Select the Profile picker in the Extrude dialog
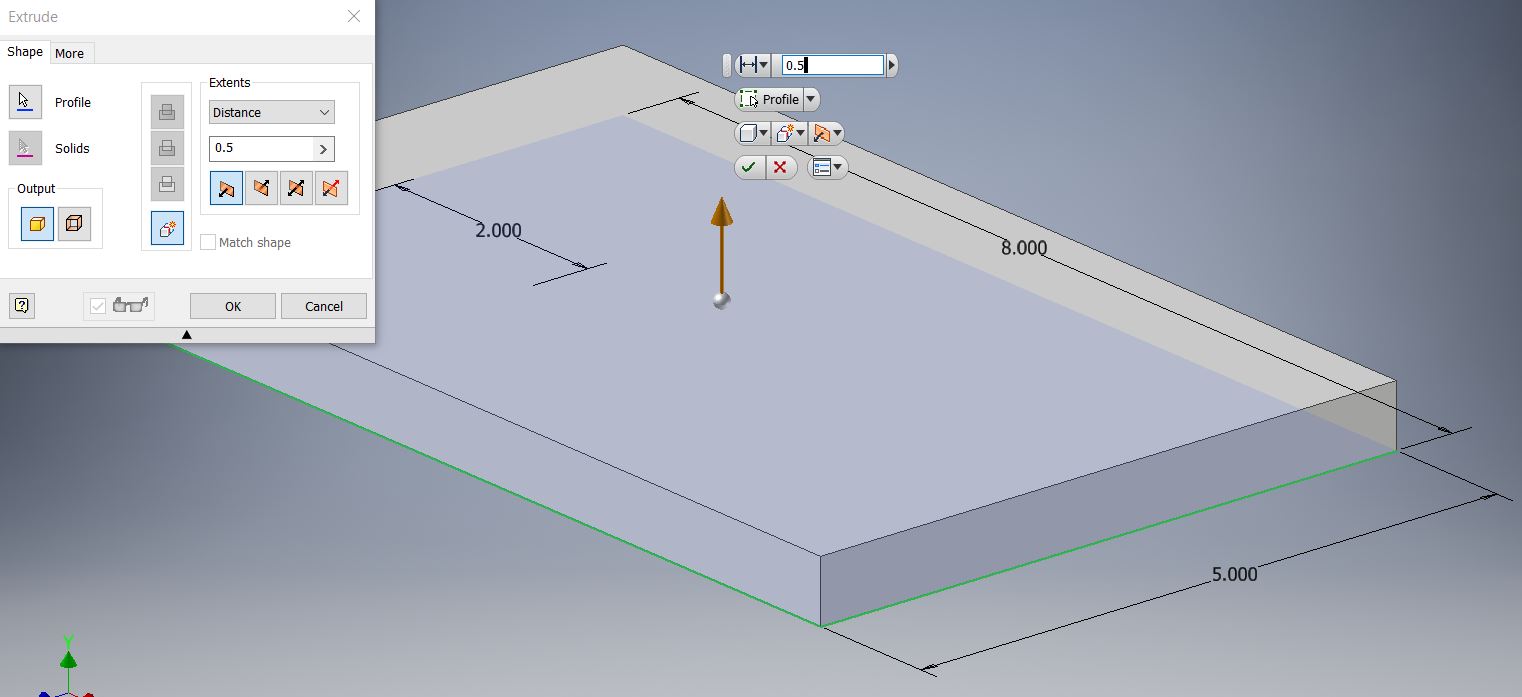Viewport: 1522px width, 697px height. [x=25, y=101]
